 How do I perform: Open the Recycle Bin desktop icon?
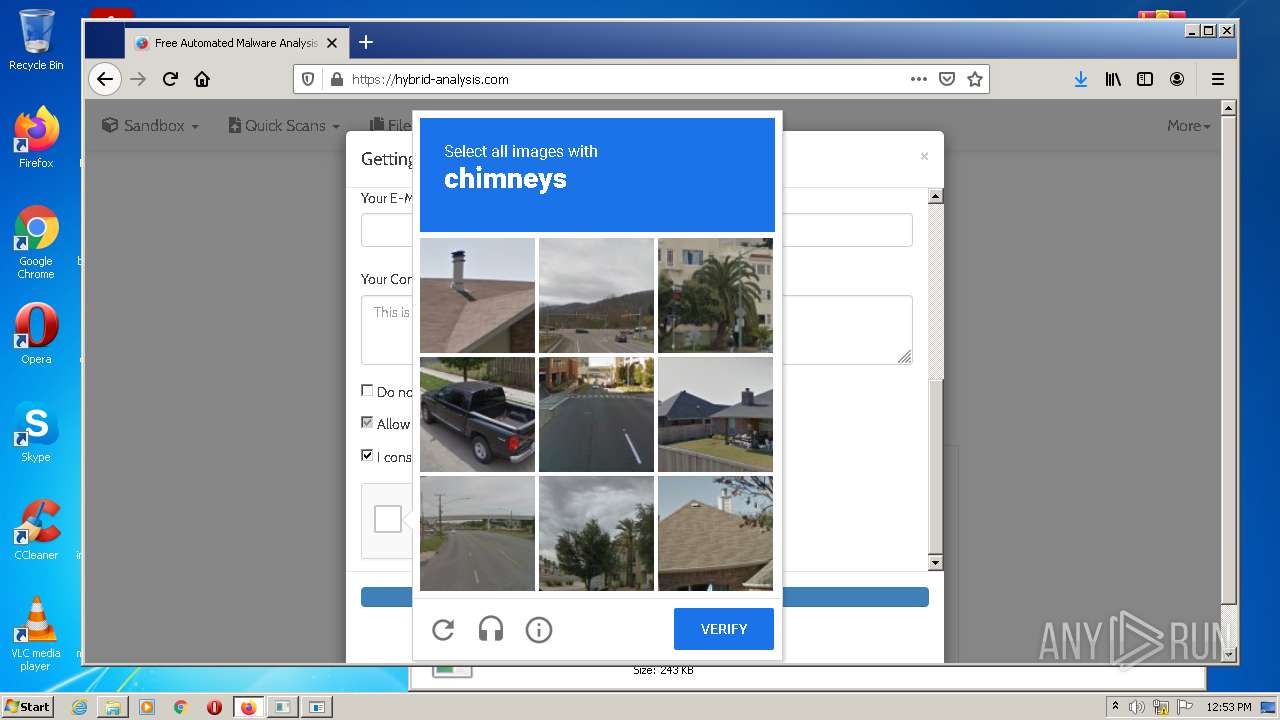36,40
